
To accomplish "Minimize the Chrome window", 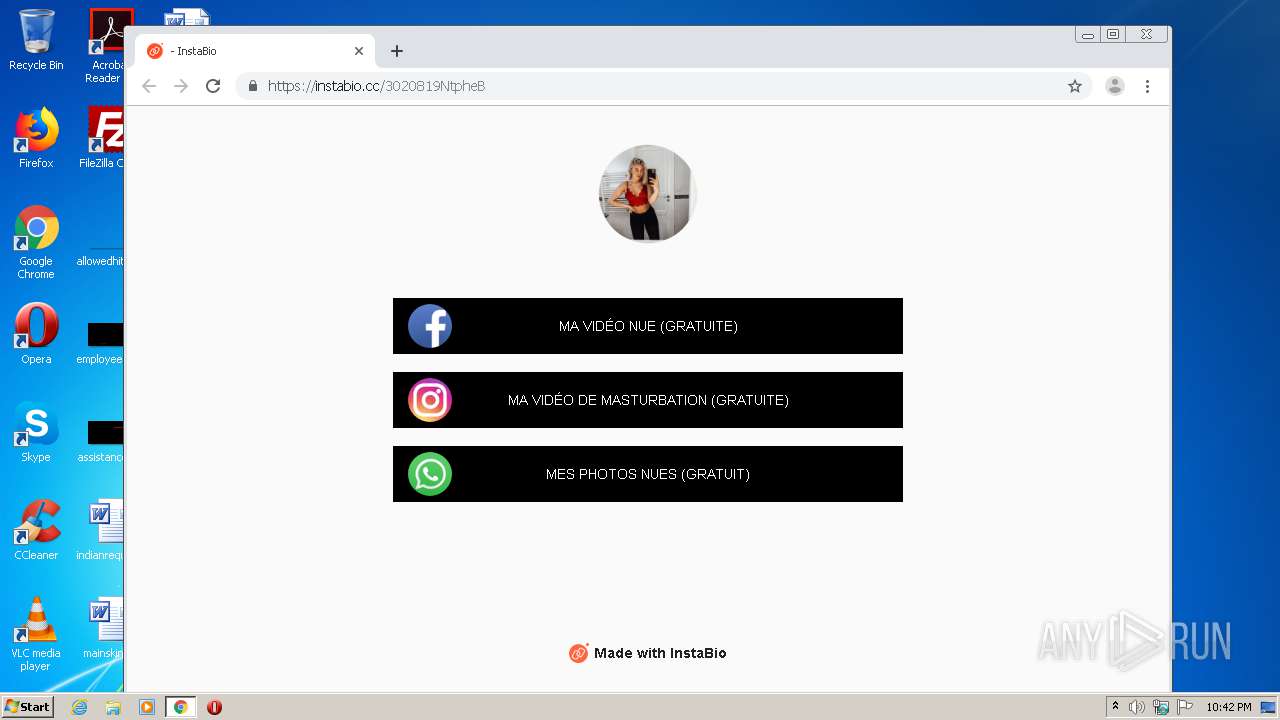I will pyautogui.click(x=1087, y=34).
